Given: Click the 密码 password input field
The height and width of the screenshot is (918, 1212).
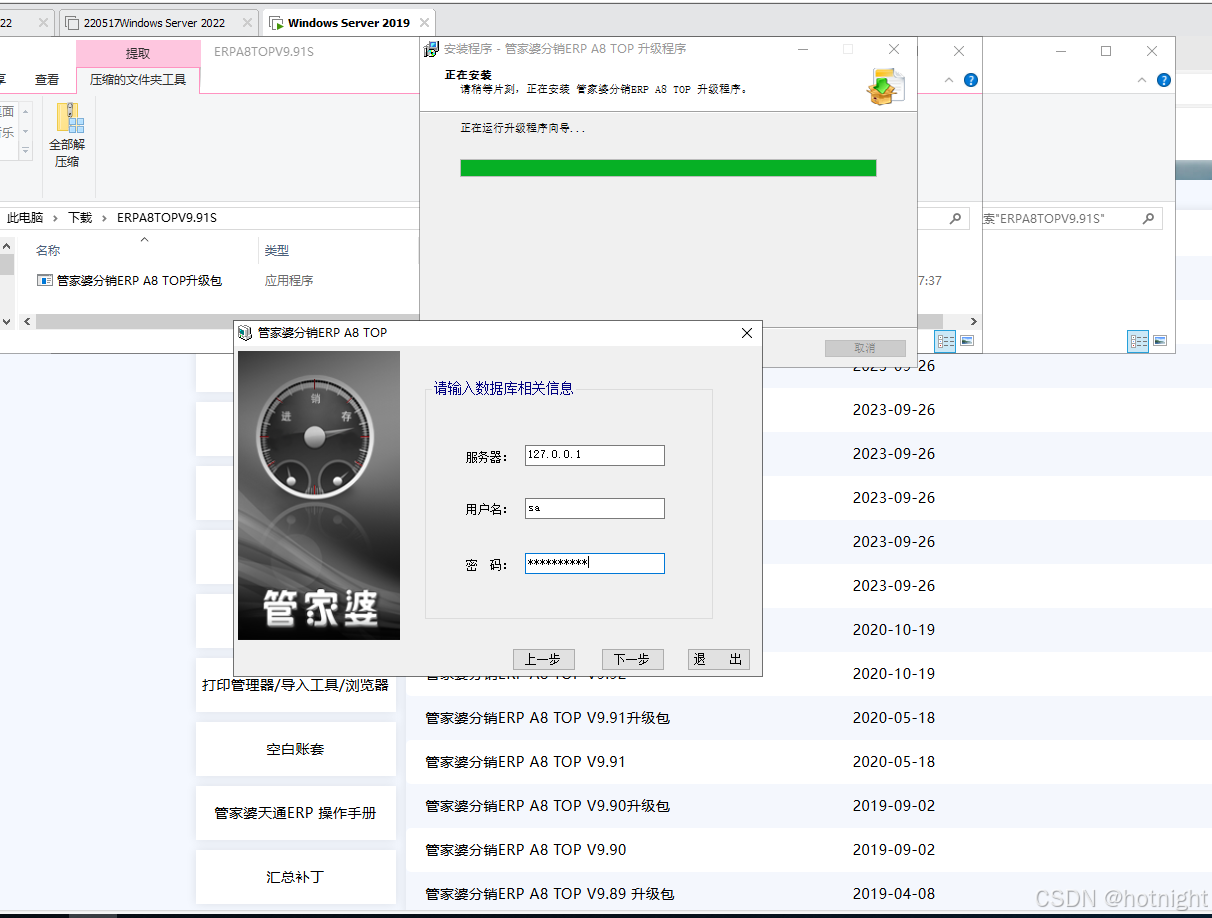Looking at the screenshot, I should click(594, 563).
